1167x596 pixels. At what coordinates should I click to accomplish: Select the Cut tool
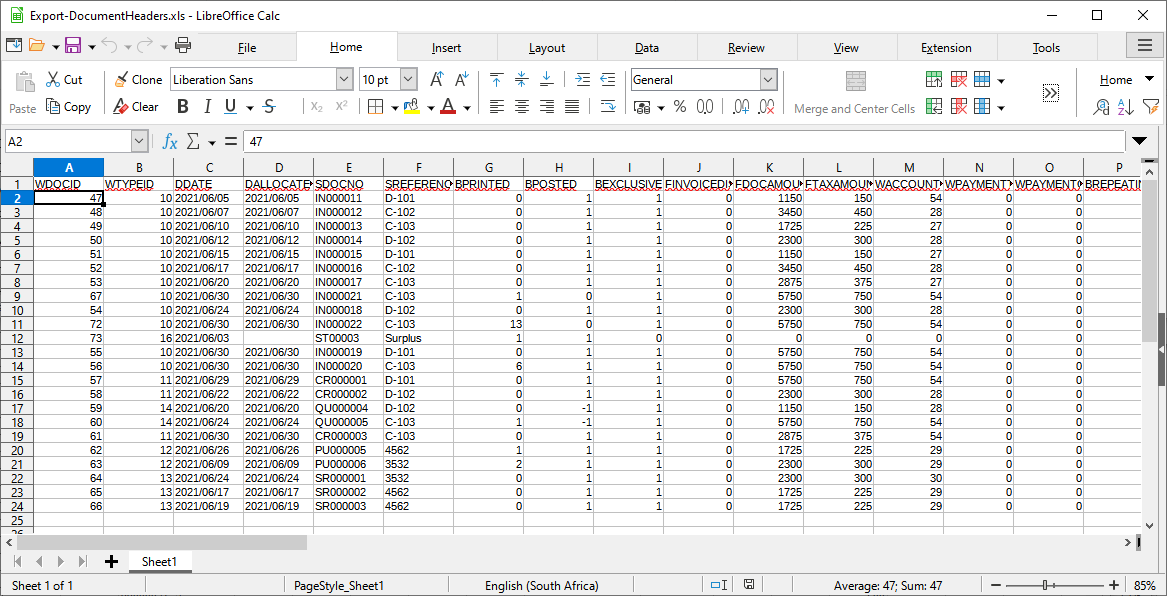(61, 79)
